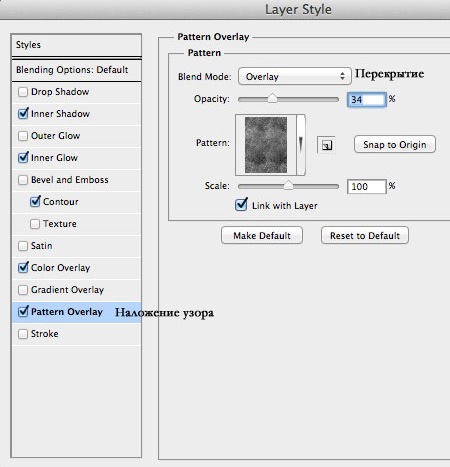450x467 pixels.
Task: Open the pattern picker arrow
Action: 301,145
